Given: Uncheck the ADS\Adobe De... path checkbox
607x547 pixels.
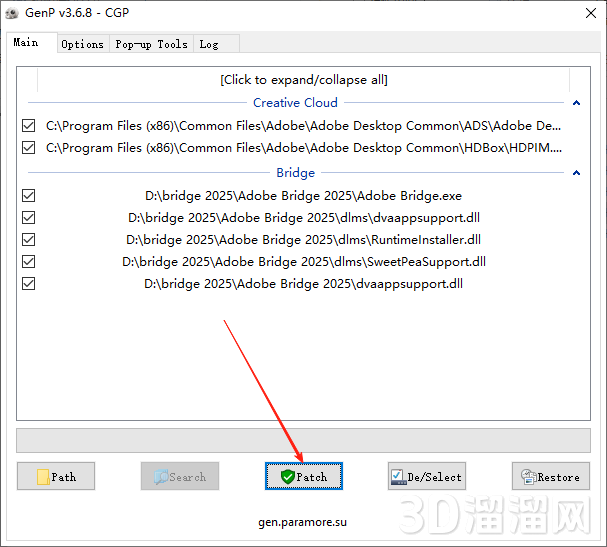Looking at the screenshot, I should point(29,125).
